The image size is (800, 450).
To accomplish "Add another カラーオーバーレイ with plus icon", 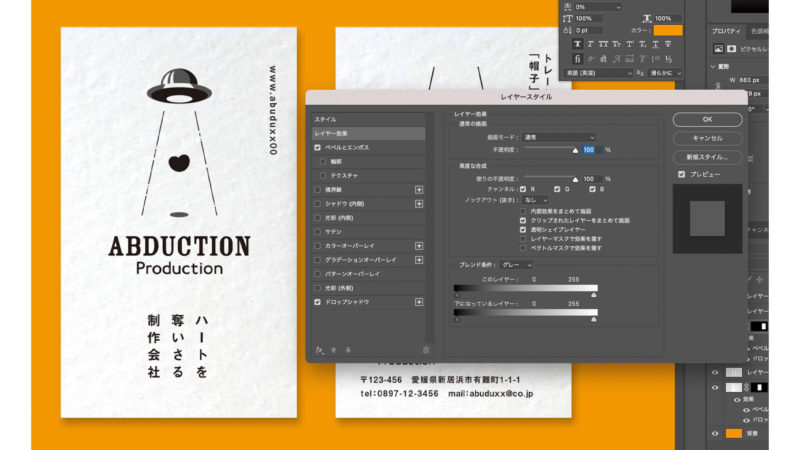I will pyautogui.click(x=419, y=246).
